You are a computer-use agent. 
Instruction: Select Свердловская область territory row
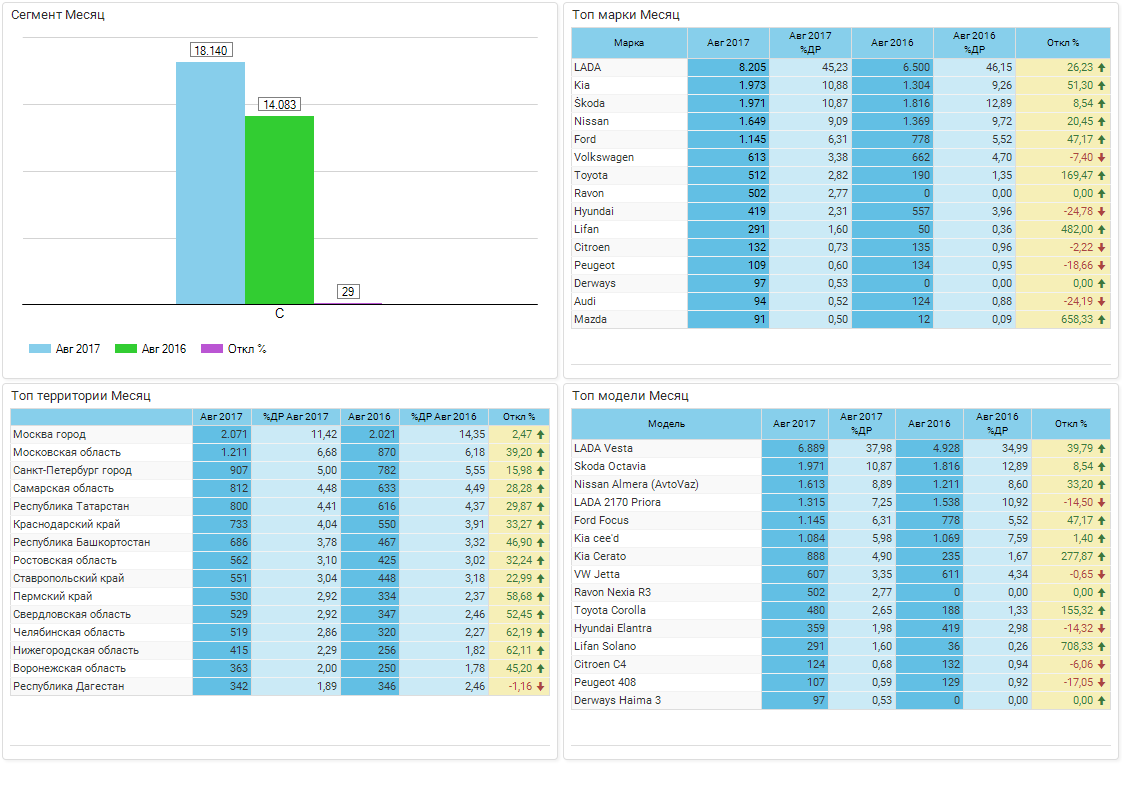pos(280,614)
